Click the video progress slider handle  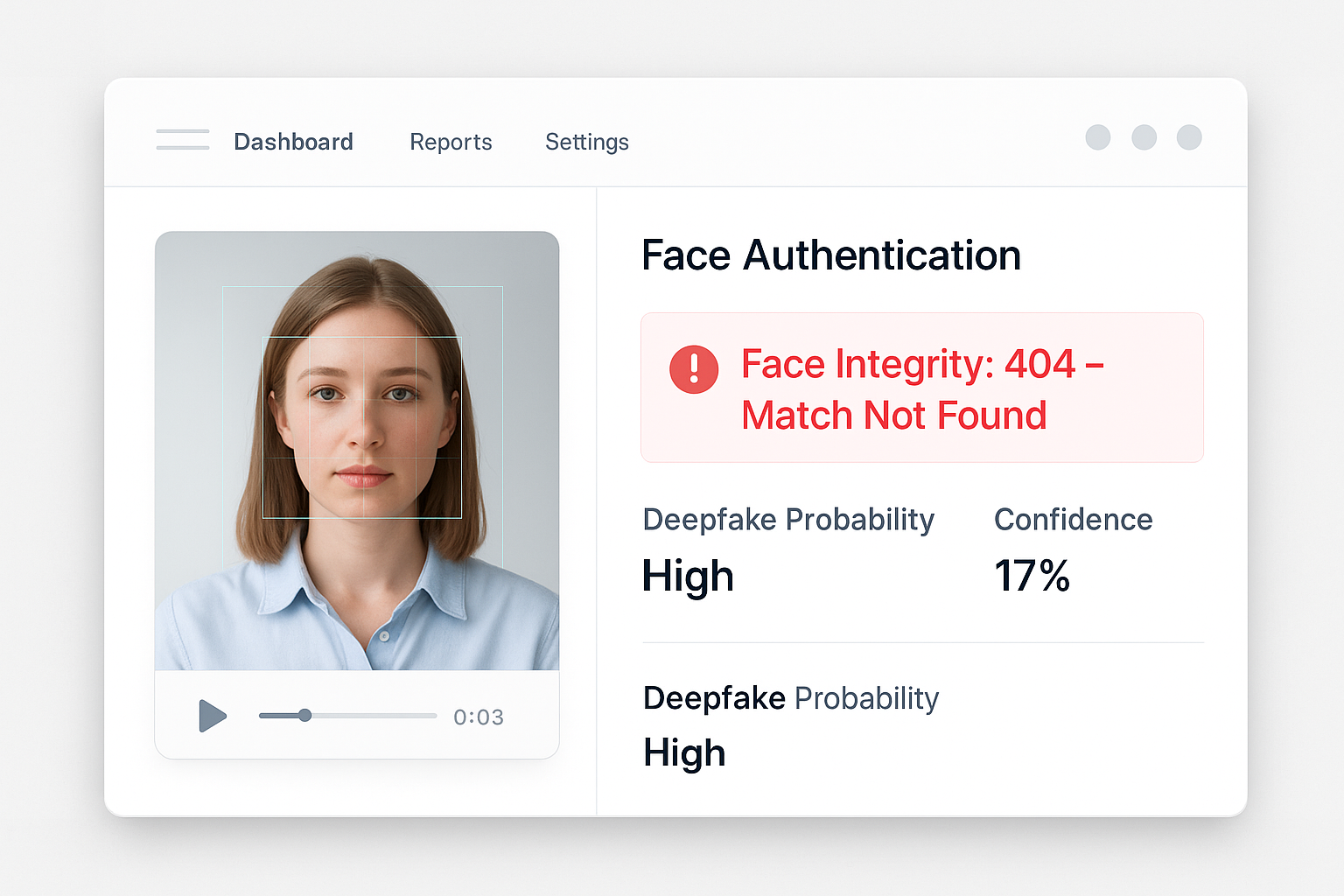[304, 716]
